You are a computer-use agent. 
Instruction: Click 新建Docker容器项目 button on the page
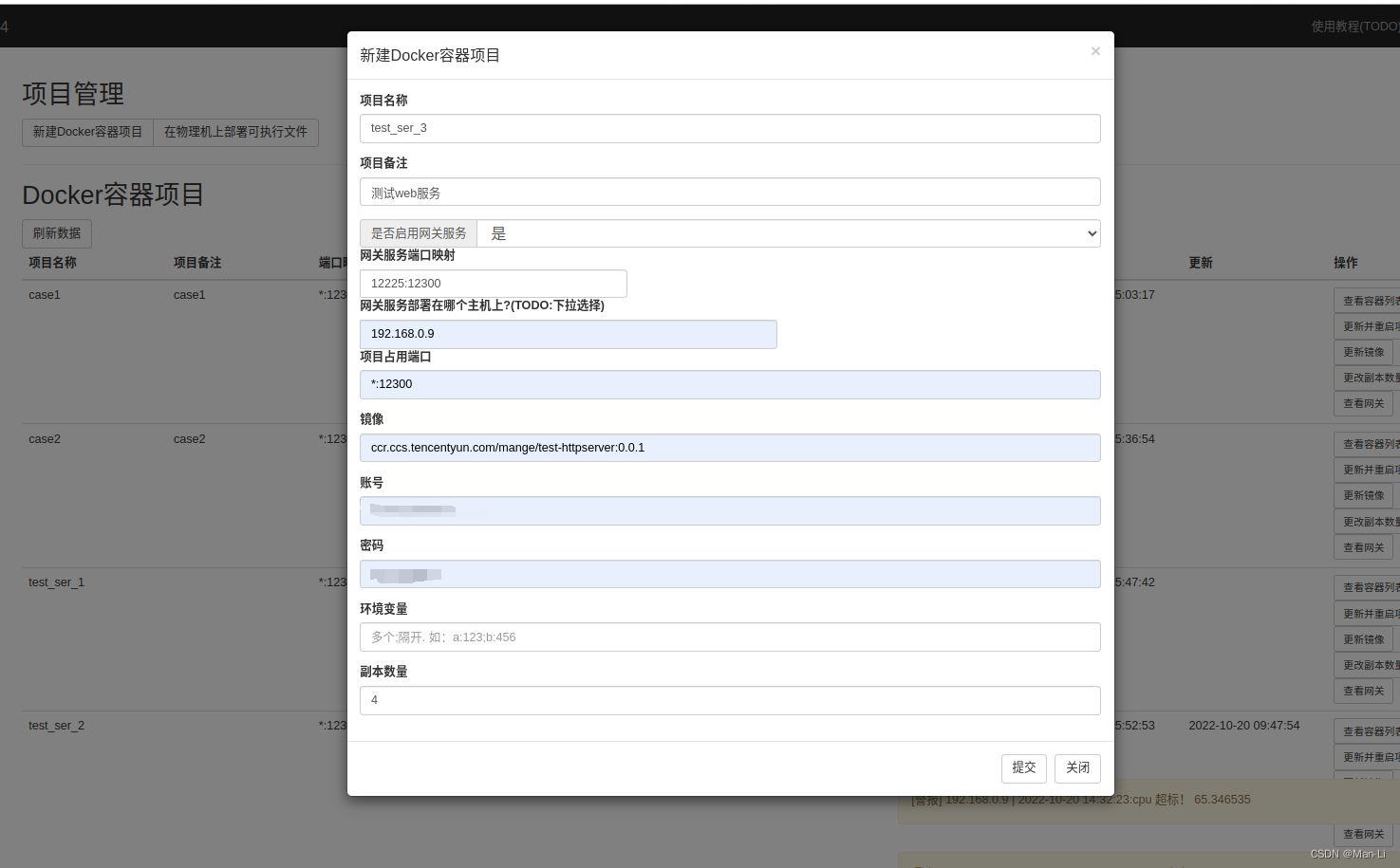coord(88,132)
